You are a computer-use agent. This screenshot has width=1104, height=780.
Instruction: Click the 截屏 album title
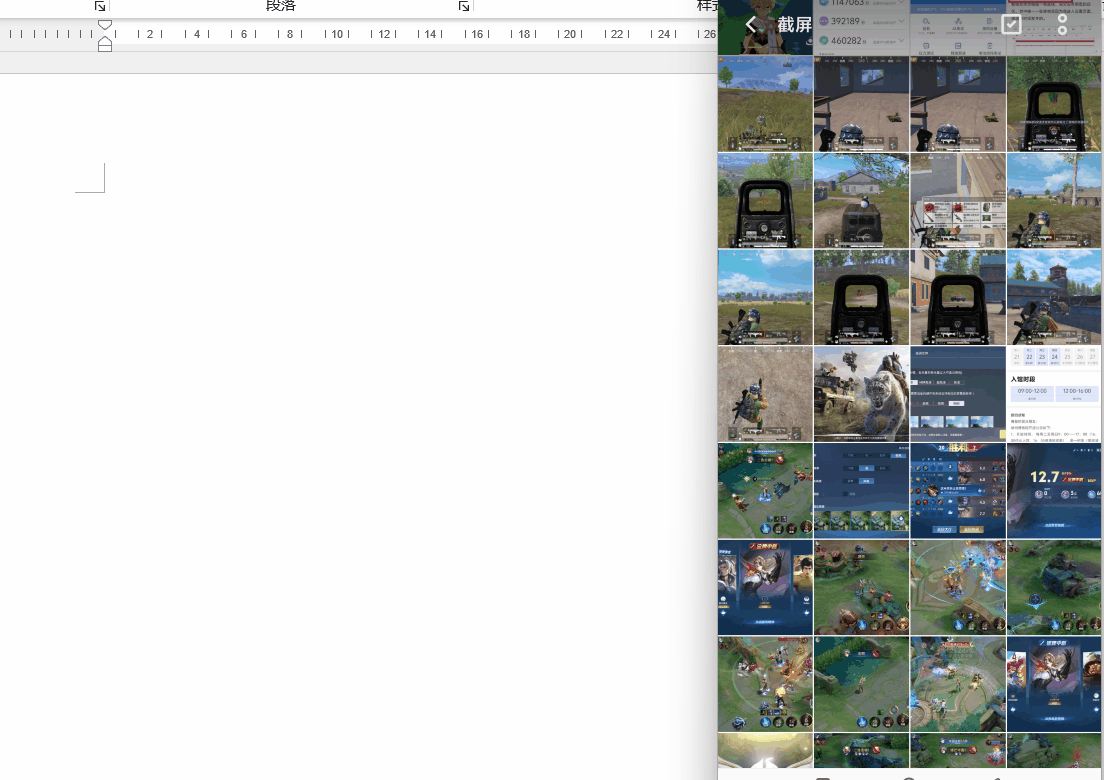point(795,25)
